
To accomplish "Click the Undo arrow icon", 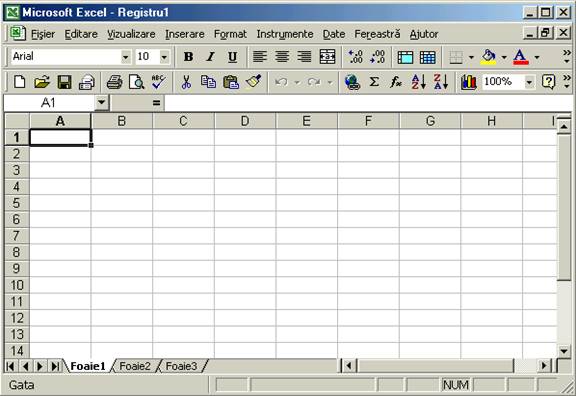I will pos(281,82).
